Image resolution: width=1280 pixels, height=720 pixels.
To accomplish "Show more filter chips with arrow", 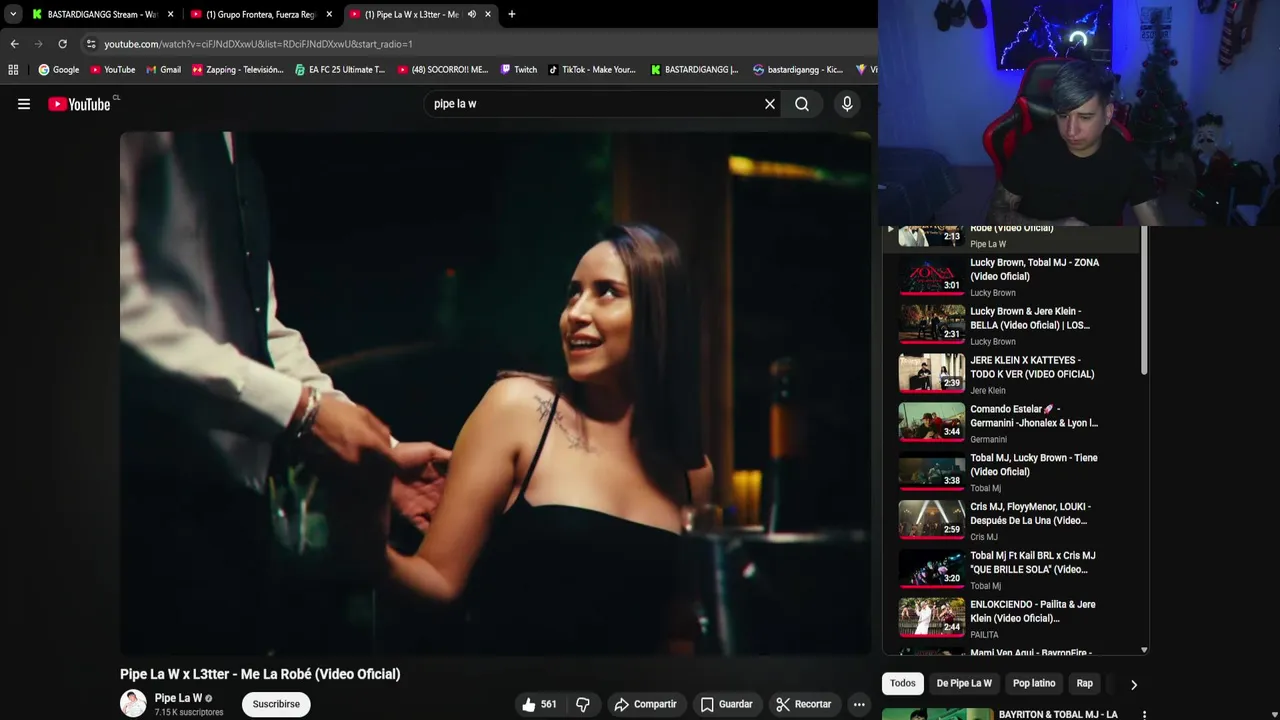I will click(1133, 685).
